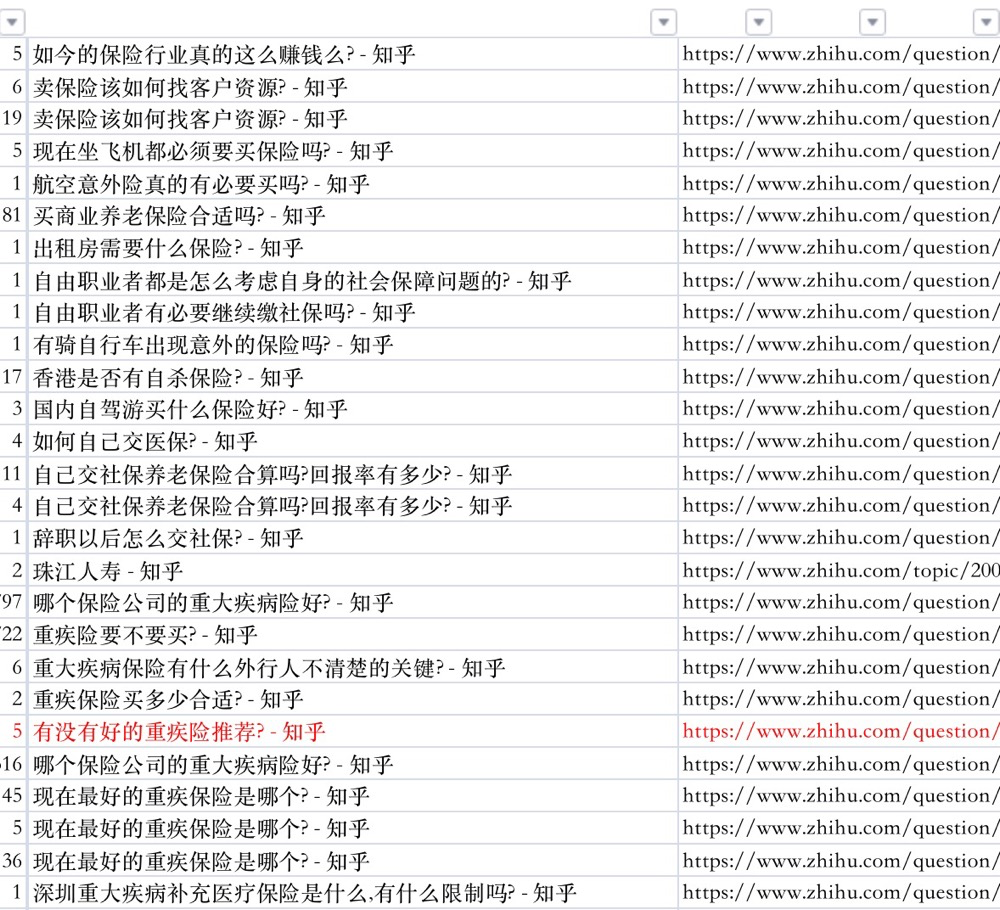Select number 6 beside '重大疾病保险有什么外行人不清楚的关键?'
Image resolution: width=1000 pixels, height=910 pixels.
17,668
